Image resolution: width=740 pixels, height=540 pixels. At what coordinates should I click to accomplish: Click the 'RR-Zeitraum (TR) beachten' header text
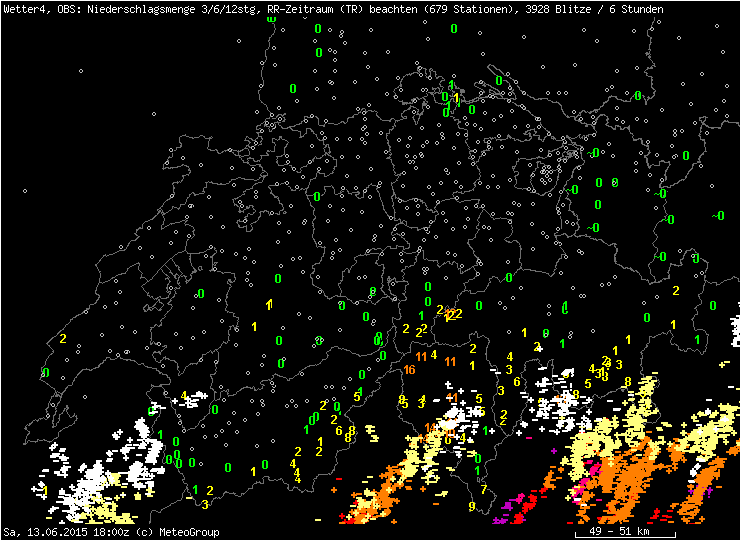342,9
